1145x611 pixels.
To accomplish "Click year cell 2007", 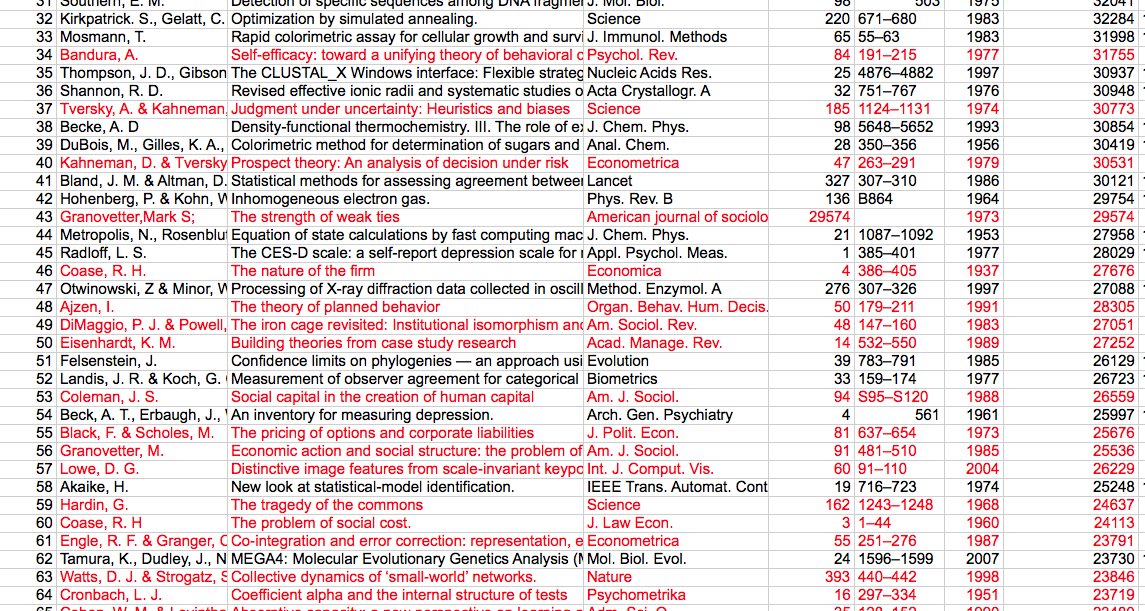I will (x=974, y=559).
